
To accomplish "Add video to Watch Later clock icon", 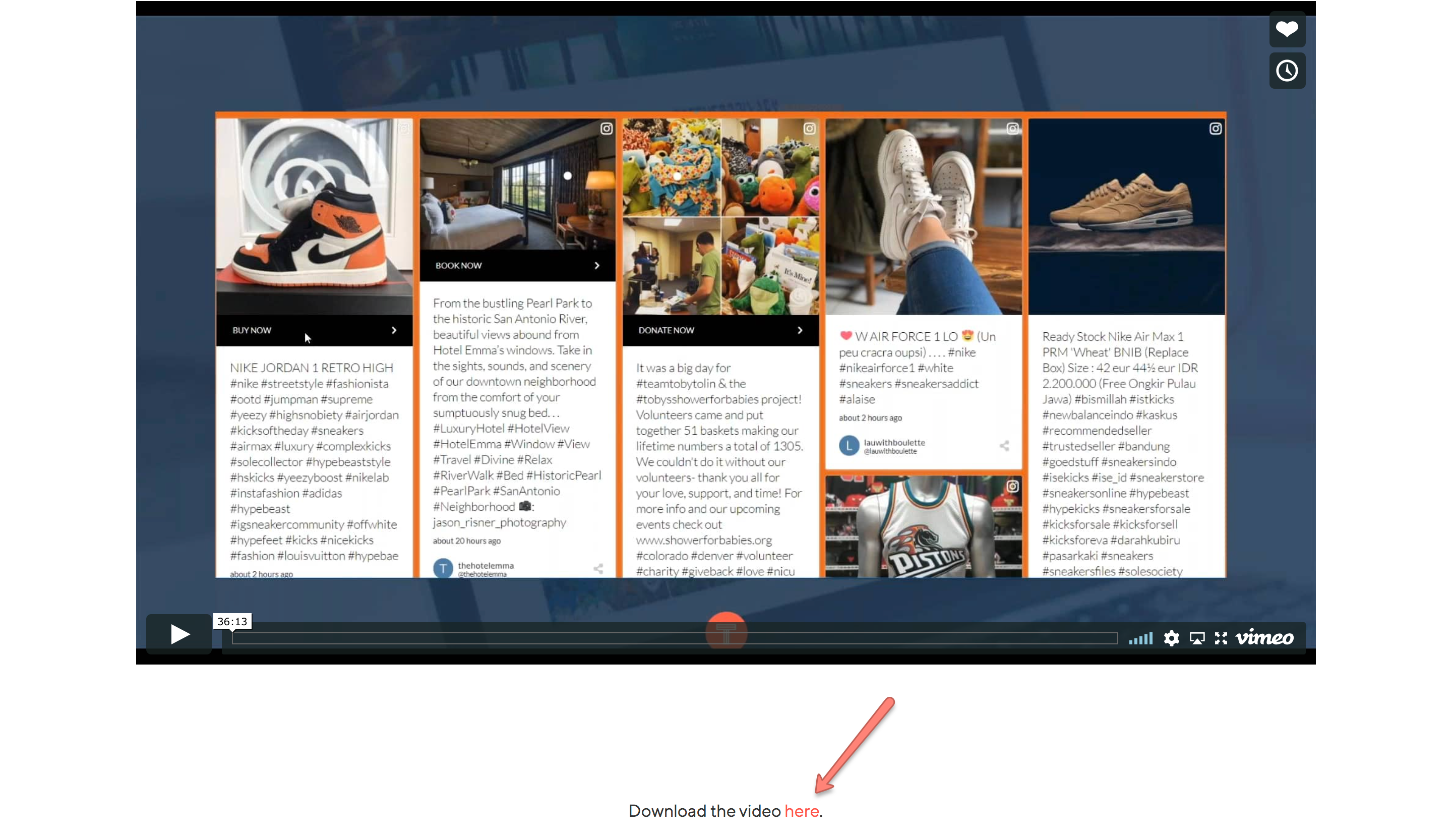I will 1287,71.
